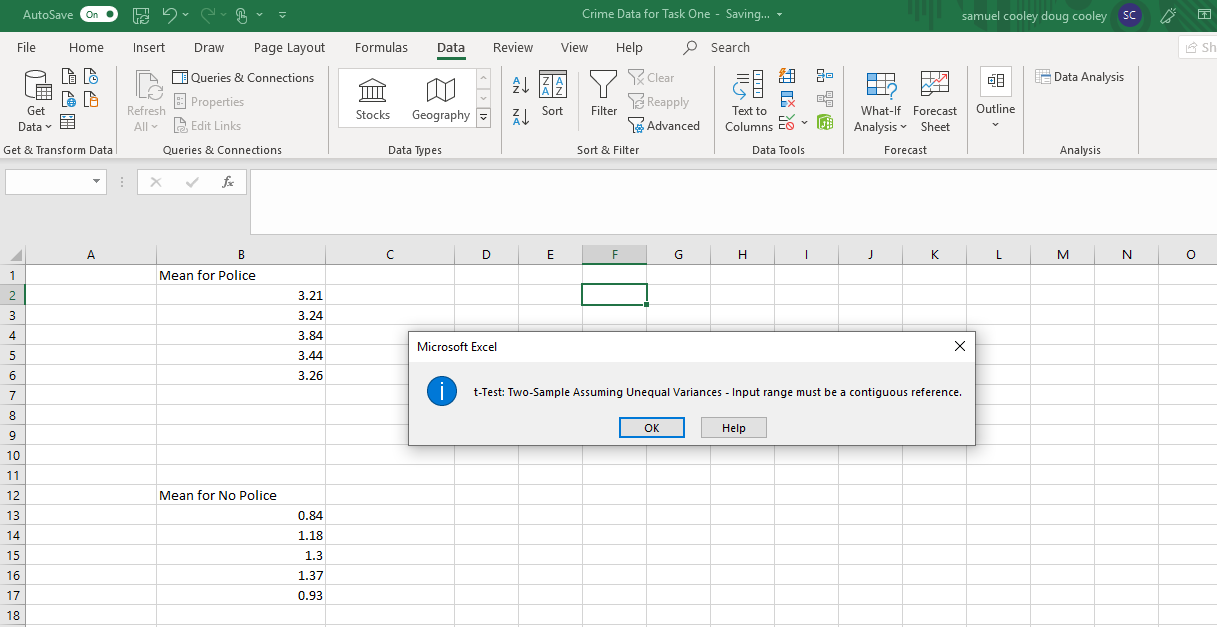Dismiss the error dialog with OK
Screen dimensions: 1217x627
(651, 427)
